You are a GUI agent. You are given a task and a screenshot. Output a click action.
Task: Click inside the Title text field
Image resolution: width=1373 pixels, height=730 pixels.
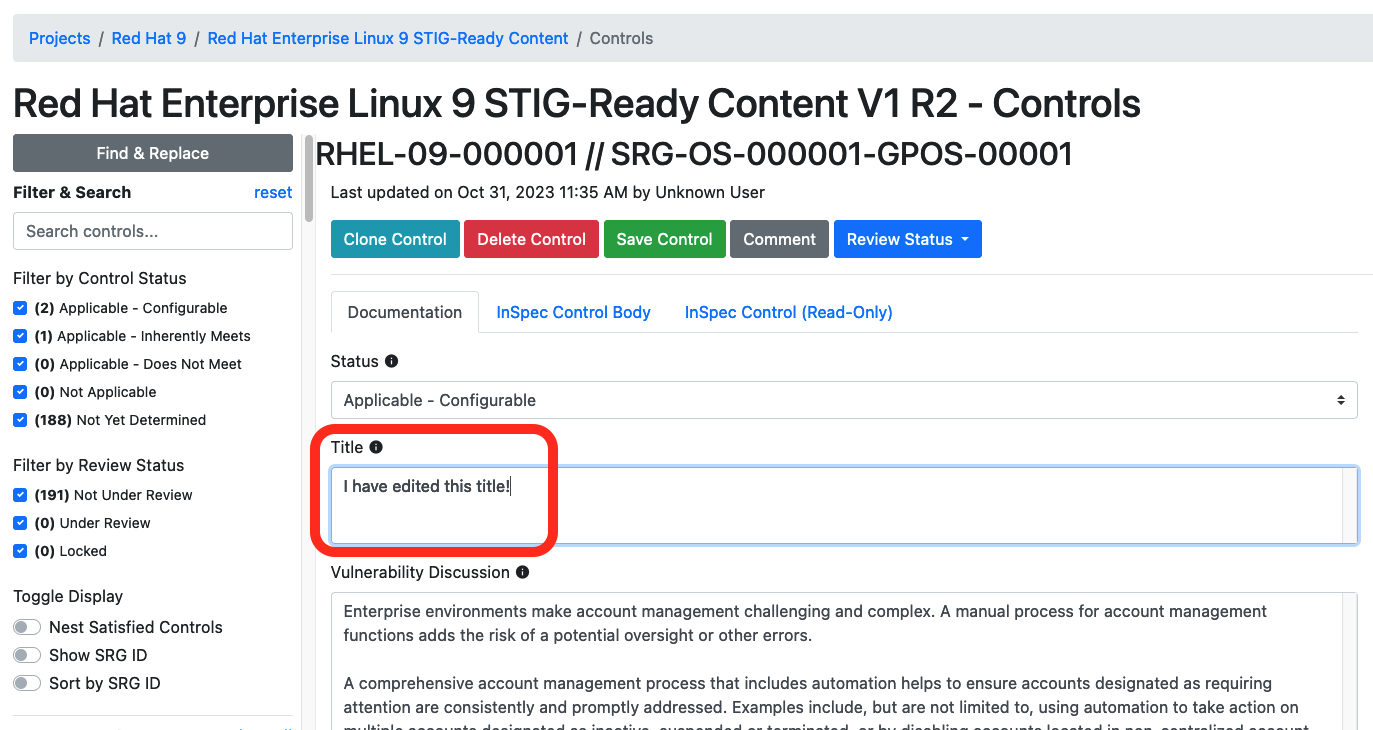click(844, 506)
